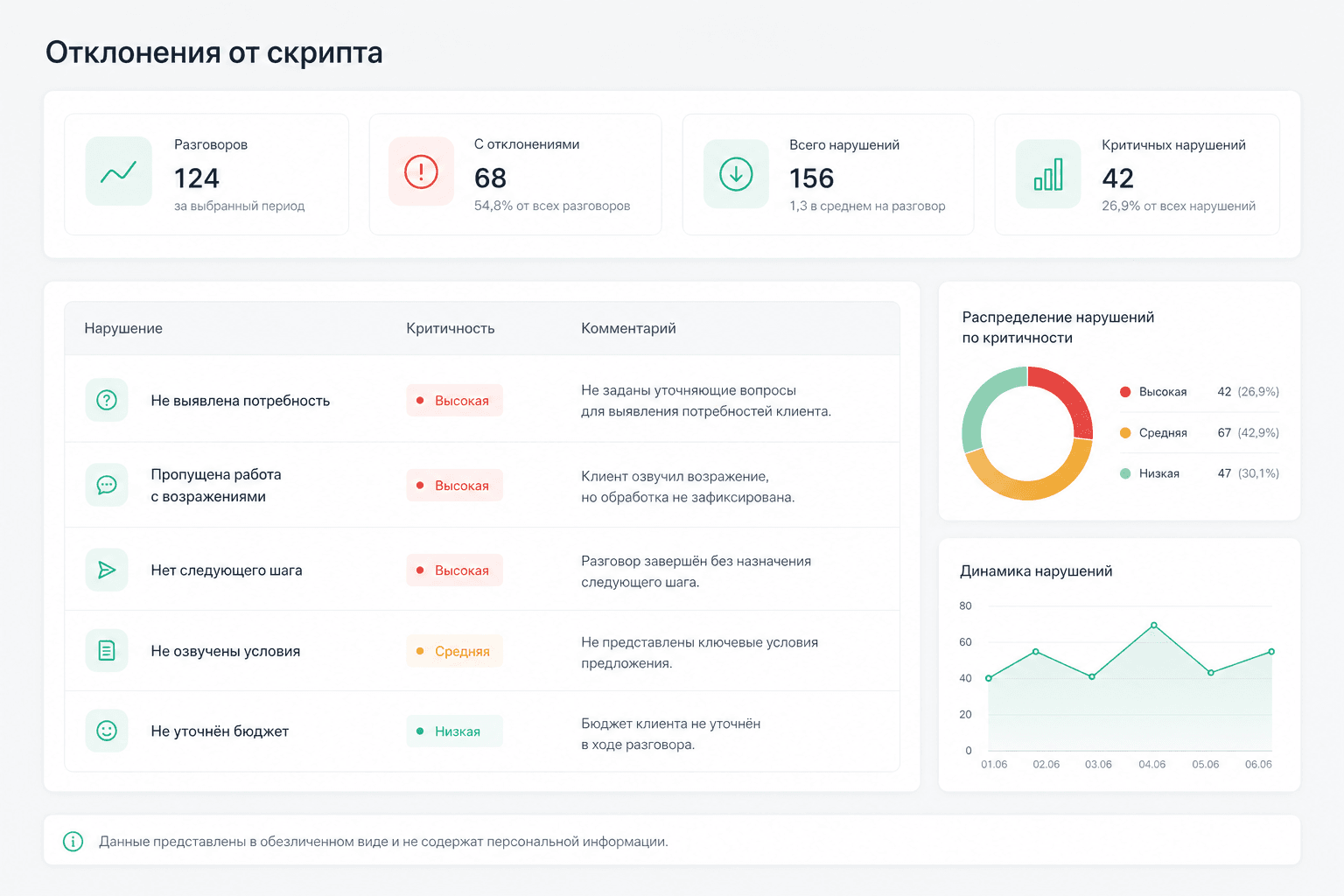Click the smiley icon beside Не уточнён бюджет
The image size is (1344, 896).
tap(107, 731)
